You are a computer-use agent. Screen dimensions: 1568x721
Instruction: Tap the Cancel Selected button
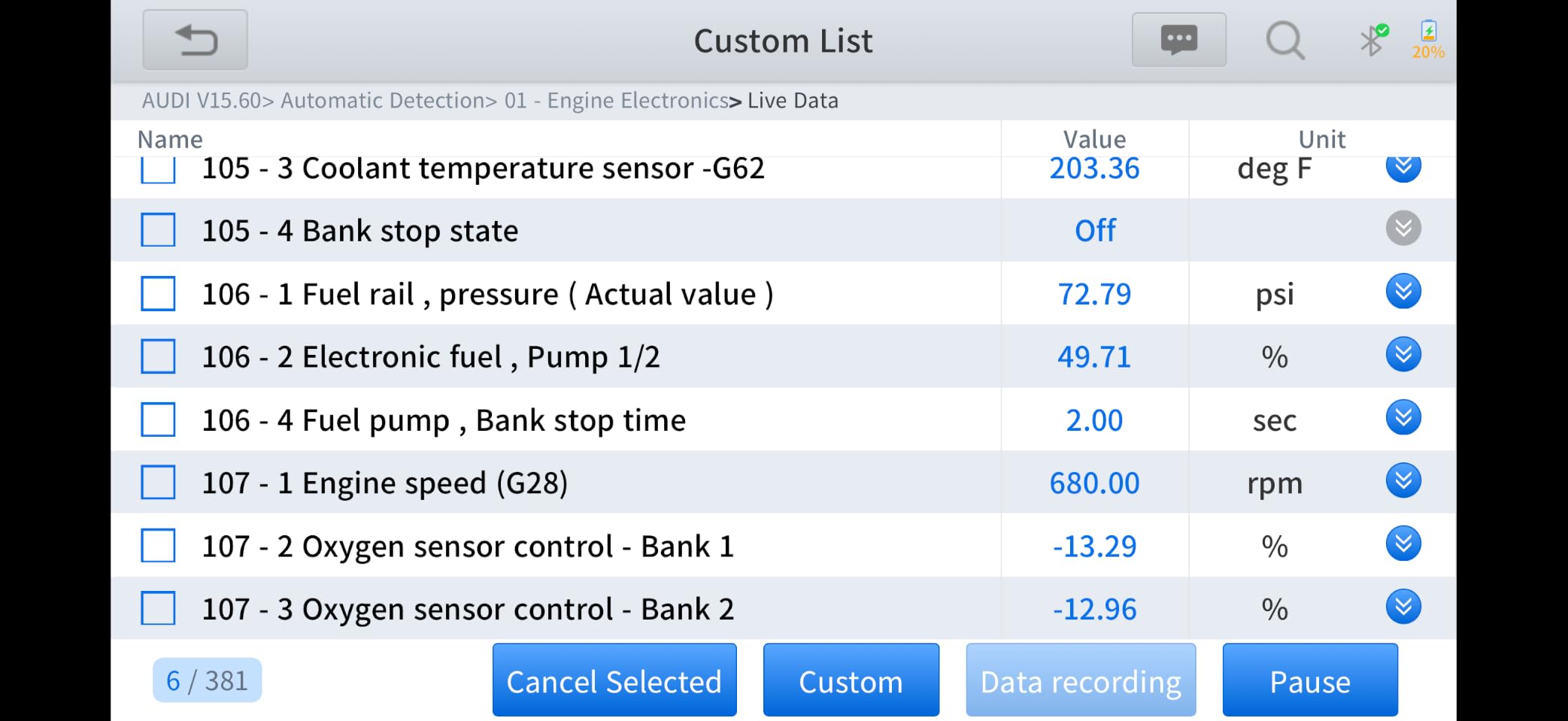pyautogui.click(x=614, y=680)
